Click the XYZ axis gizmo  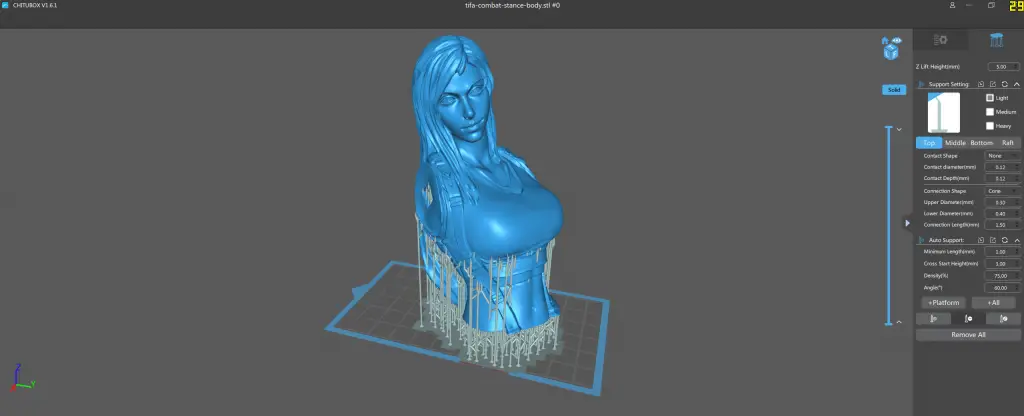[x=23, y=377]
